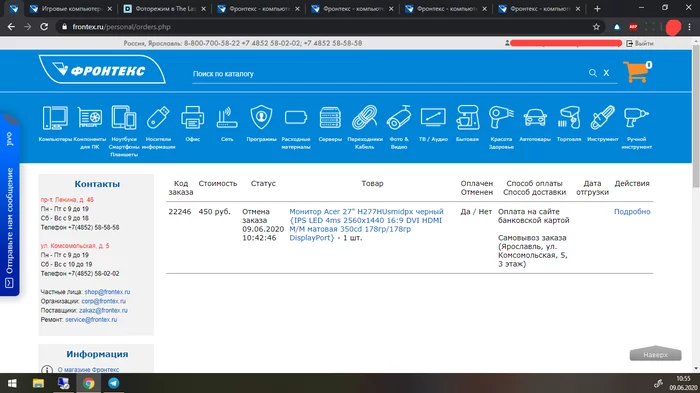Open Windows Start menu
The width and height of the screenshot is (700, 393).
pos(12,383)
